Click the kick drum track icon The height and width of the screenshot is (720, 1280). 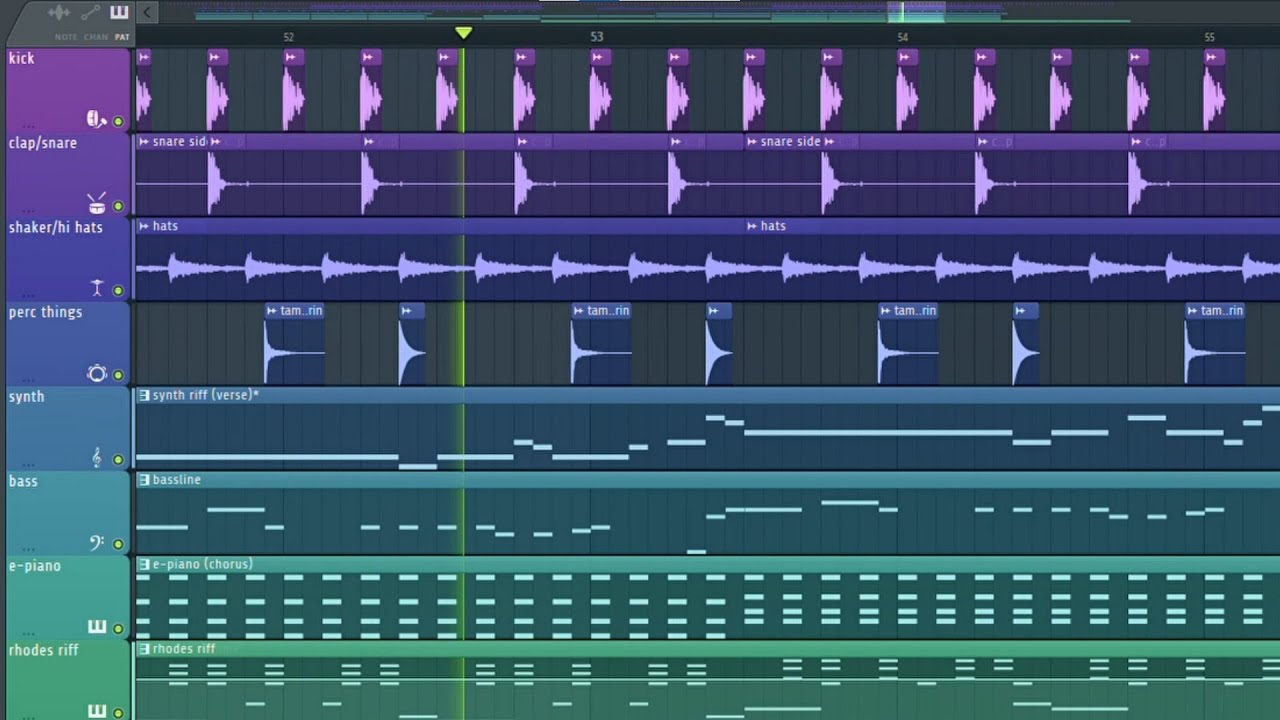(x=96, y=120)
